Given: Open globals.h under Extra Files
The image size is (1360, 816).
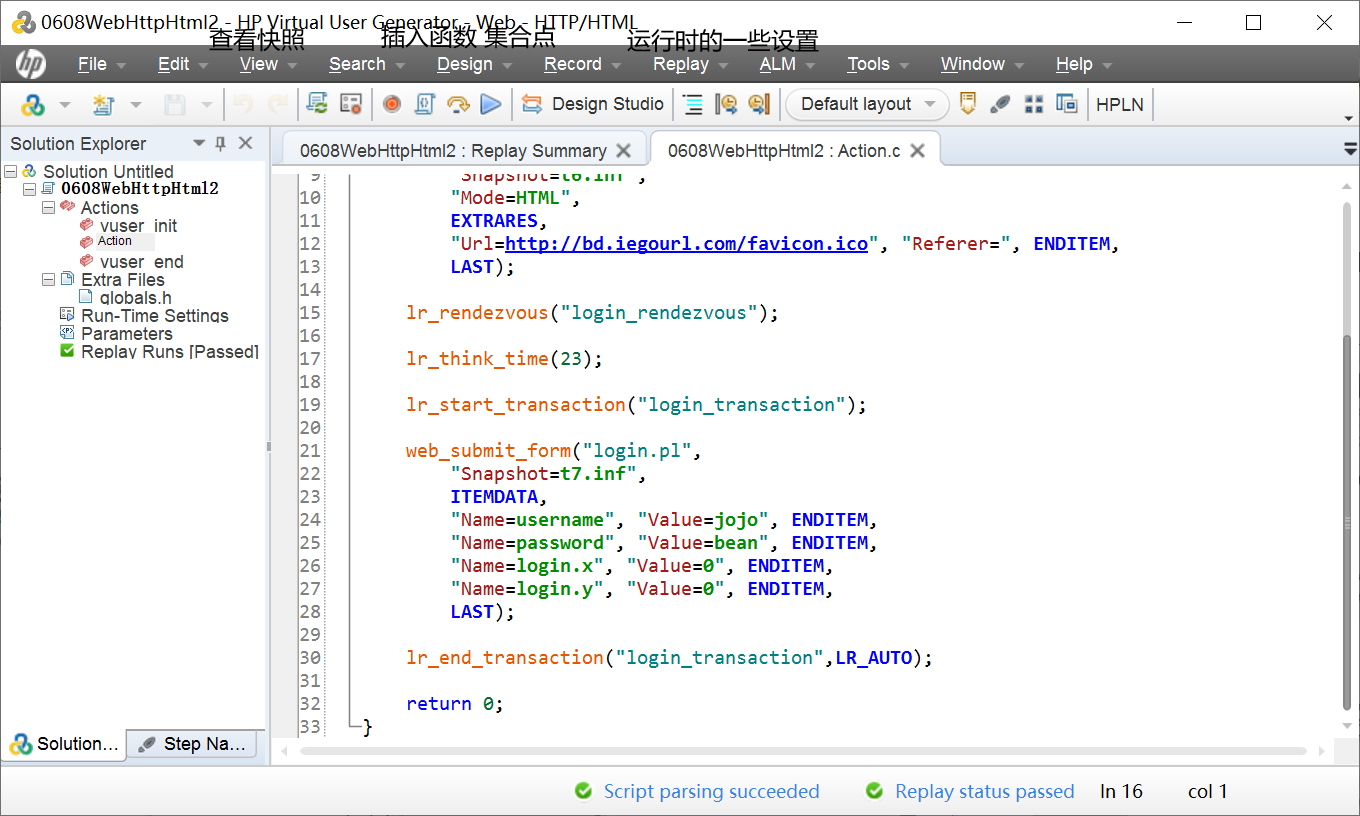Looking at the screenshot, I should click(136, 298).
